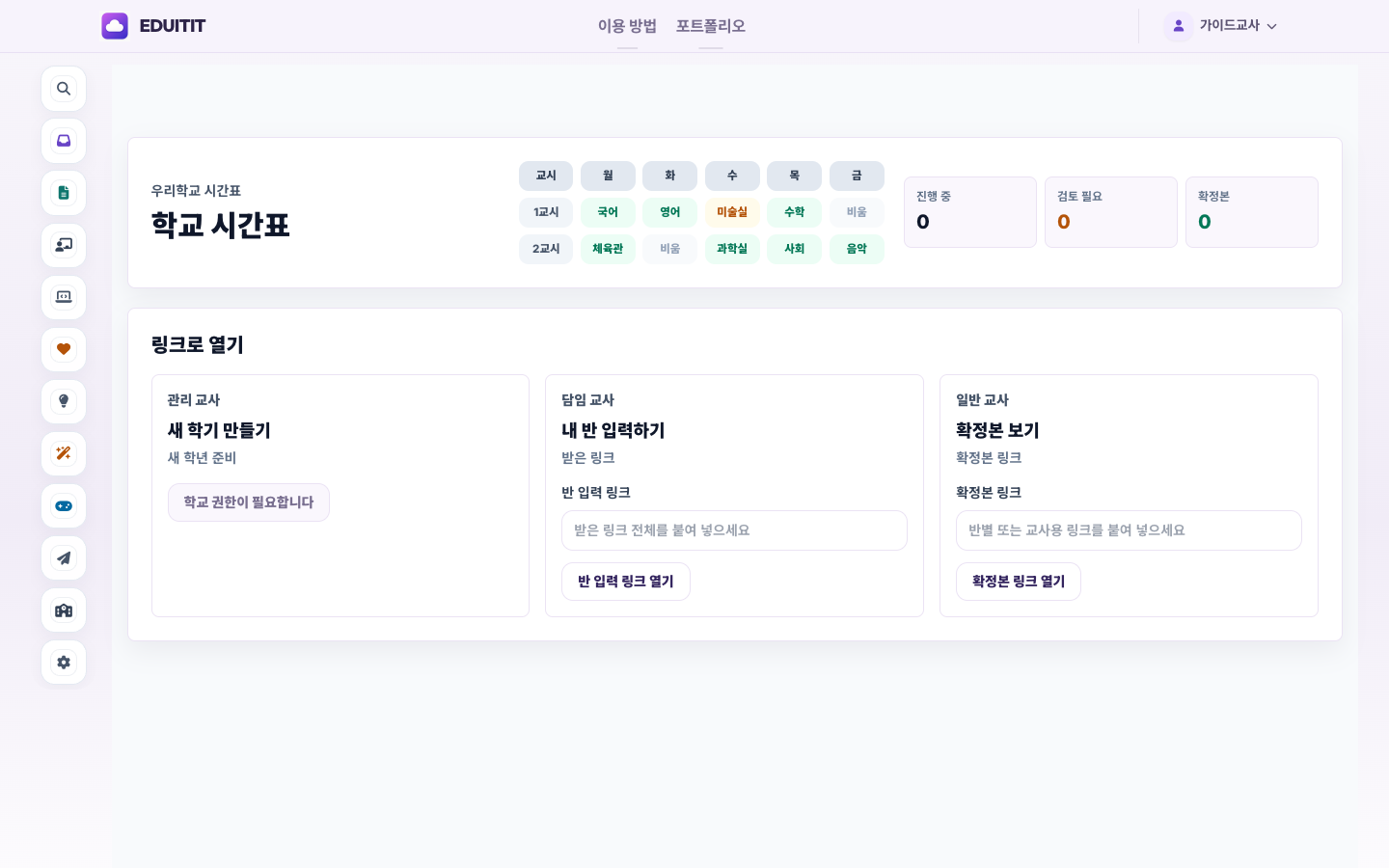Click the 금 column header
This screenshot has width=1389, height=868.
pyautogui.click(x=857, y=176)
